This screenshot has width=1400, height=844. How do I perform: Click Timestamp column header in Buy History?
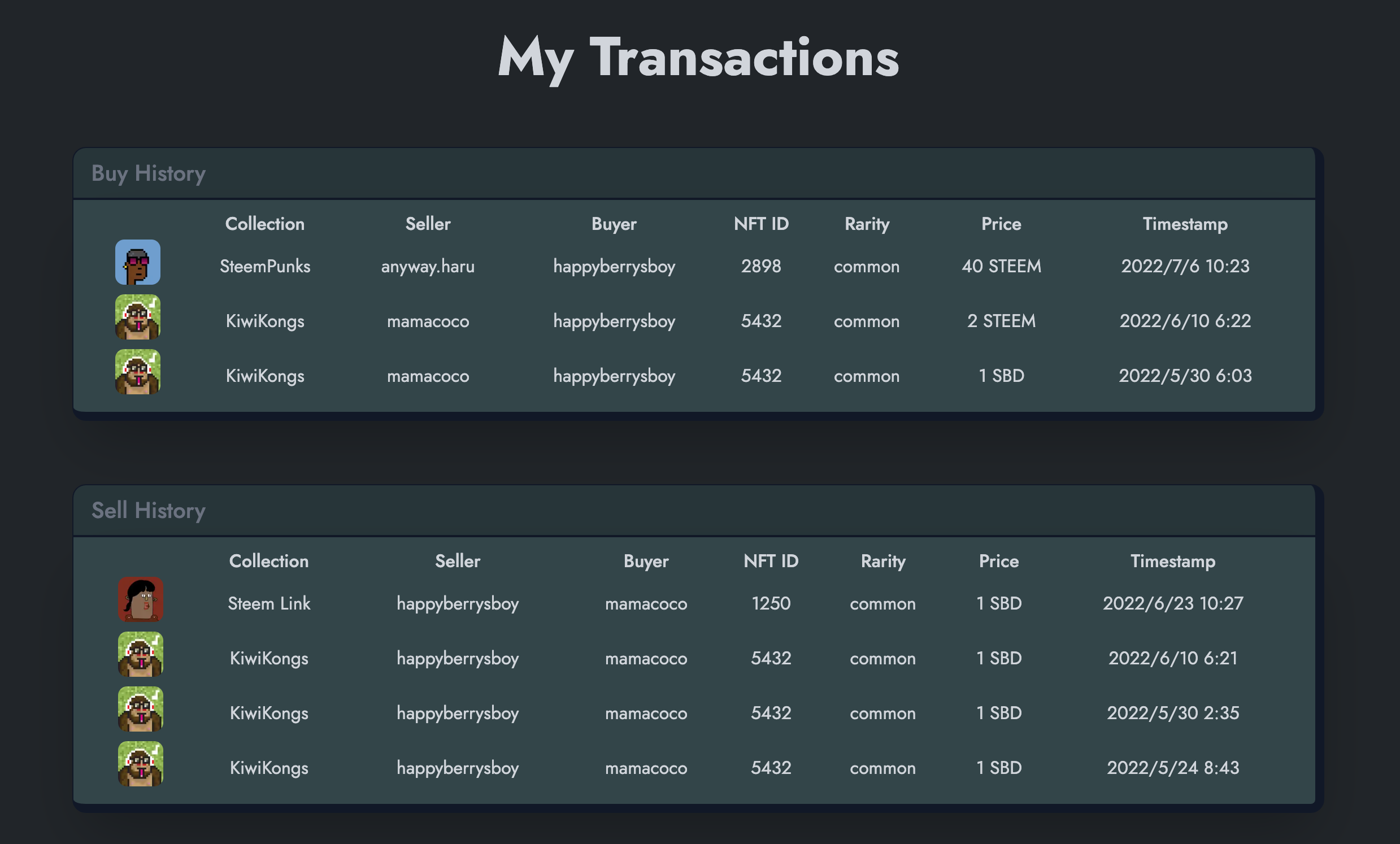(1185, 224)
